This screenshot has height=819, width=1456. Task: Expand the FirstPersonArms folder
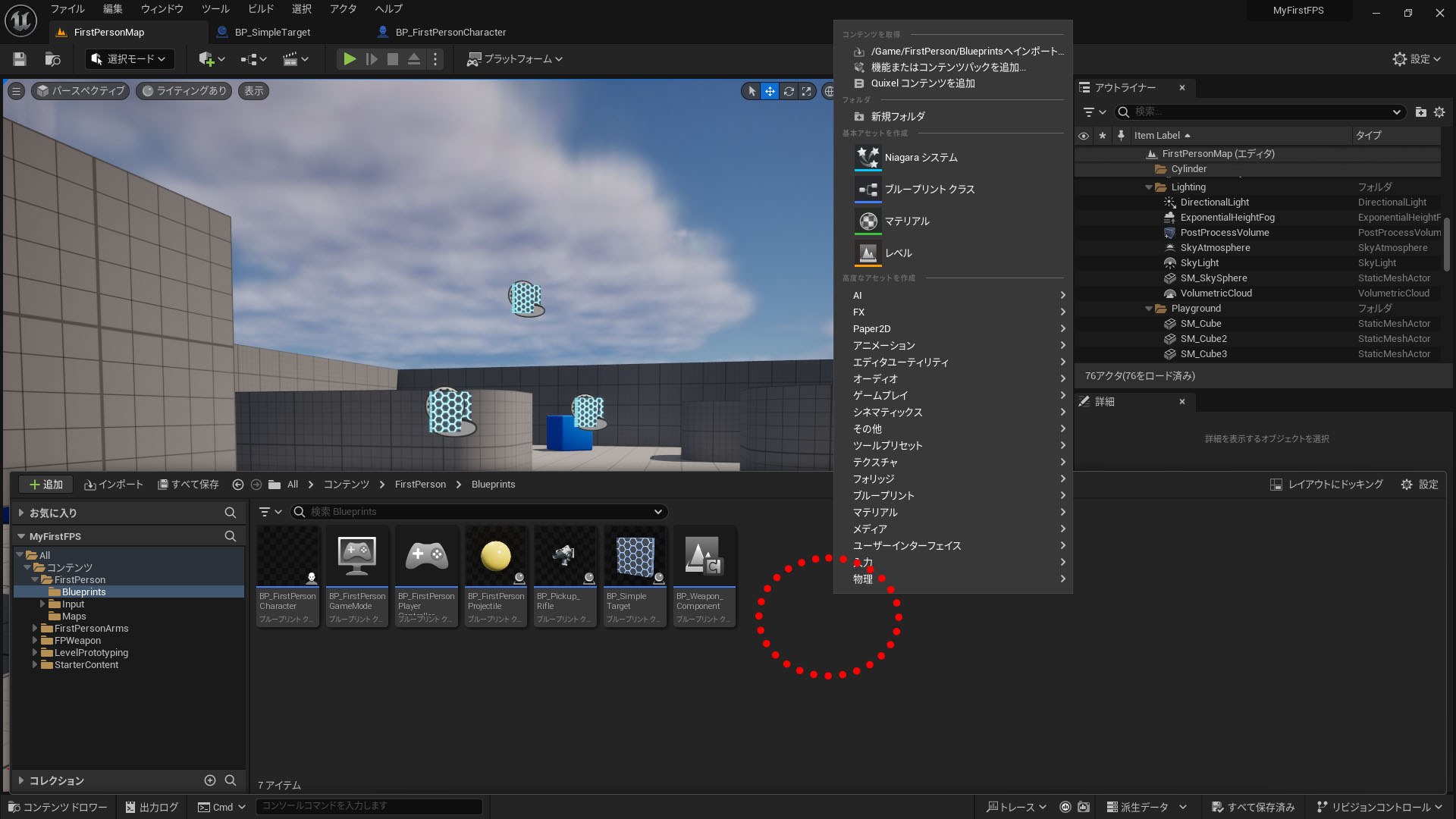[x=35, y=629]
